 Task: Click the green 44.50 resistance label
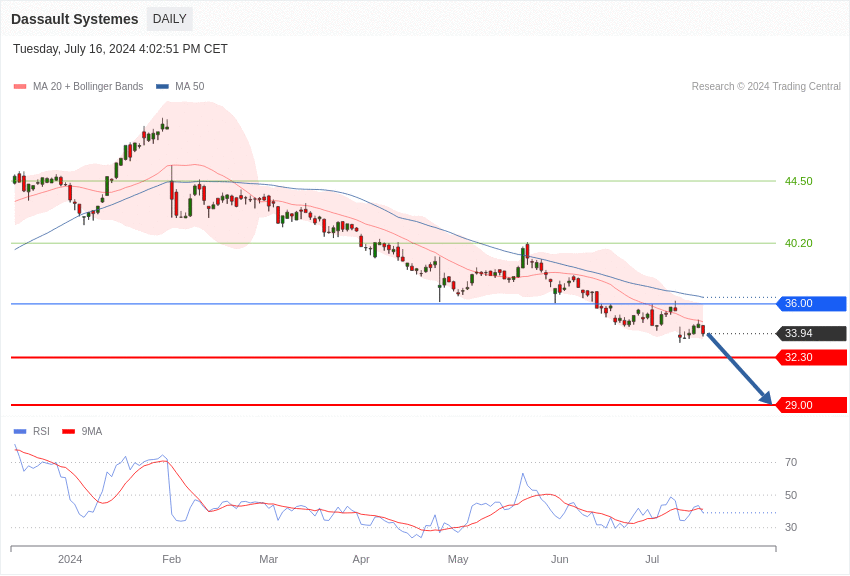pyautogui.click(x=798, y=181)
